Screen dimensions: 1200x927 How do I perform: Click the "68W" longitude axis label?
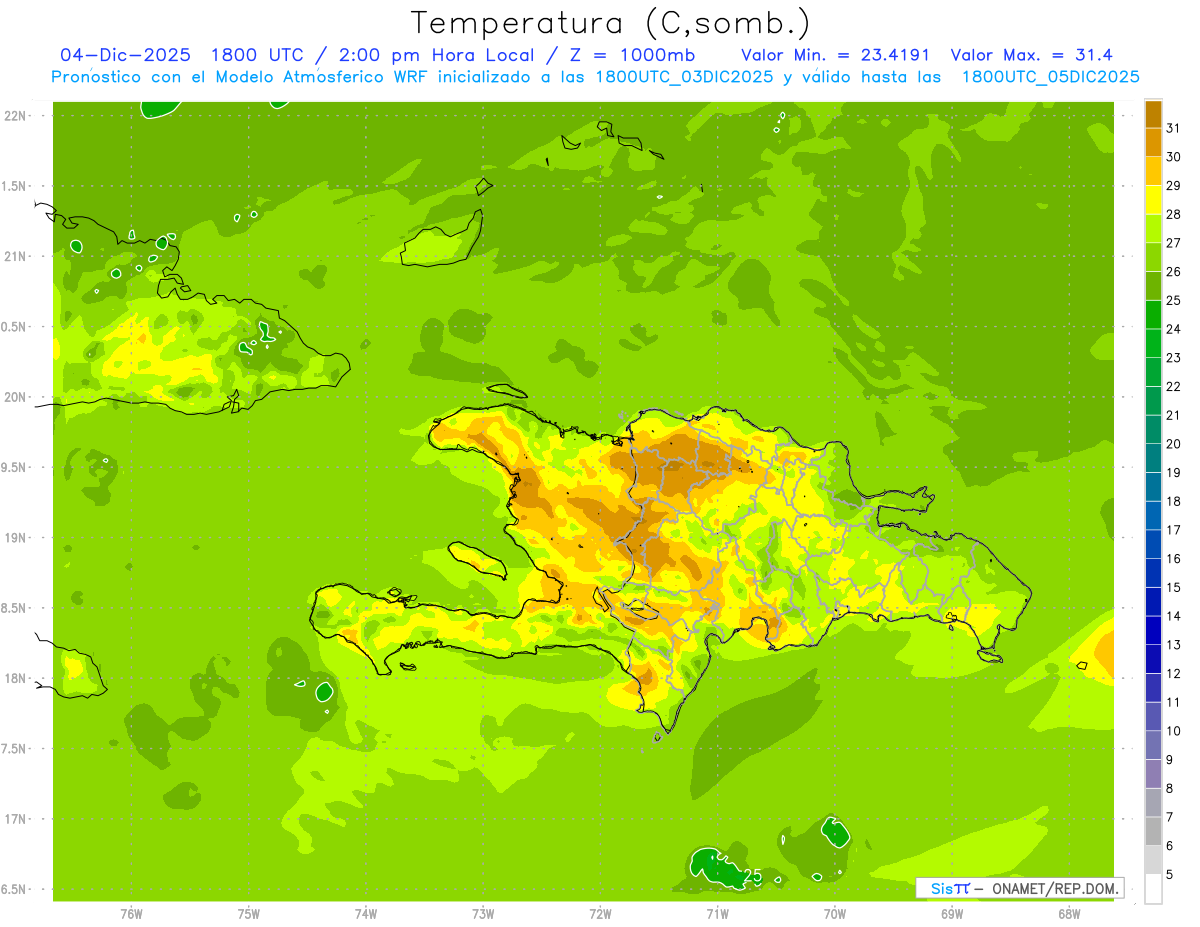pyautogui.click(x=1069, y=914)
